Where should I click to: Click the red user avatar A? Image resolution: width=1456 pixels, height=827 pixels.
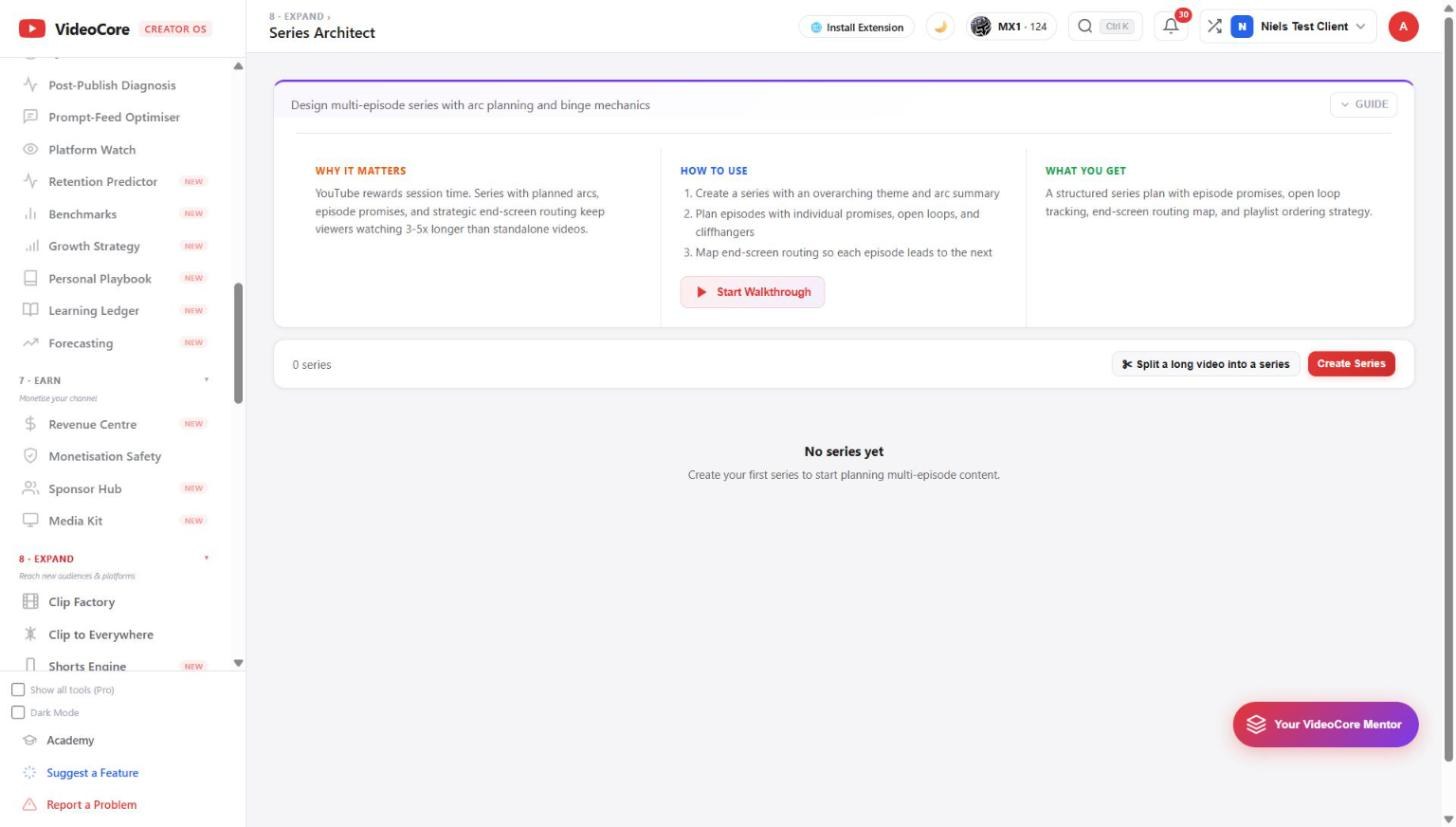click(x=1403, y=27)
